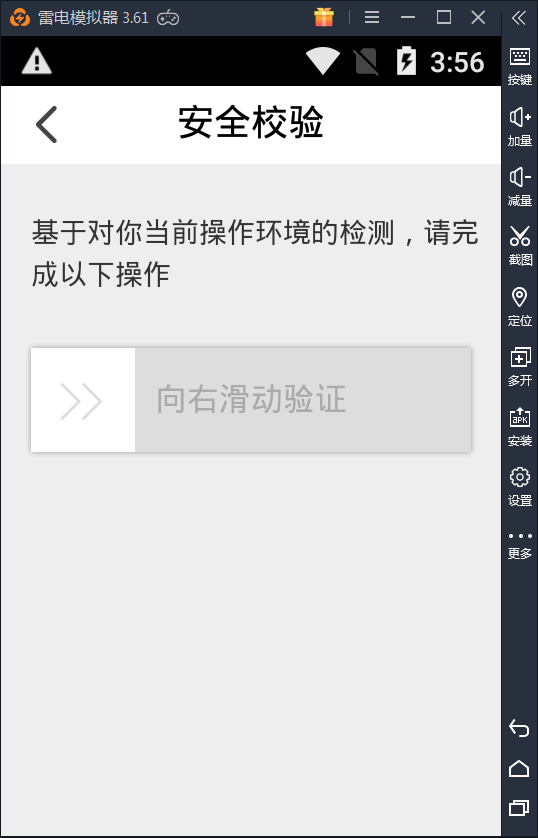Open emulator 设置 settings gear
The width and height of the screenshot is (538, 838).
[x=519, y=486]
